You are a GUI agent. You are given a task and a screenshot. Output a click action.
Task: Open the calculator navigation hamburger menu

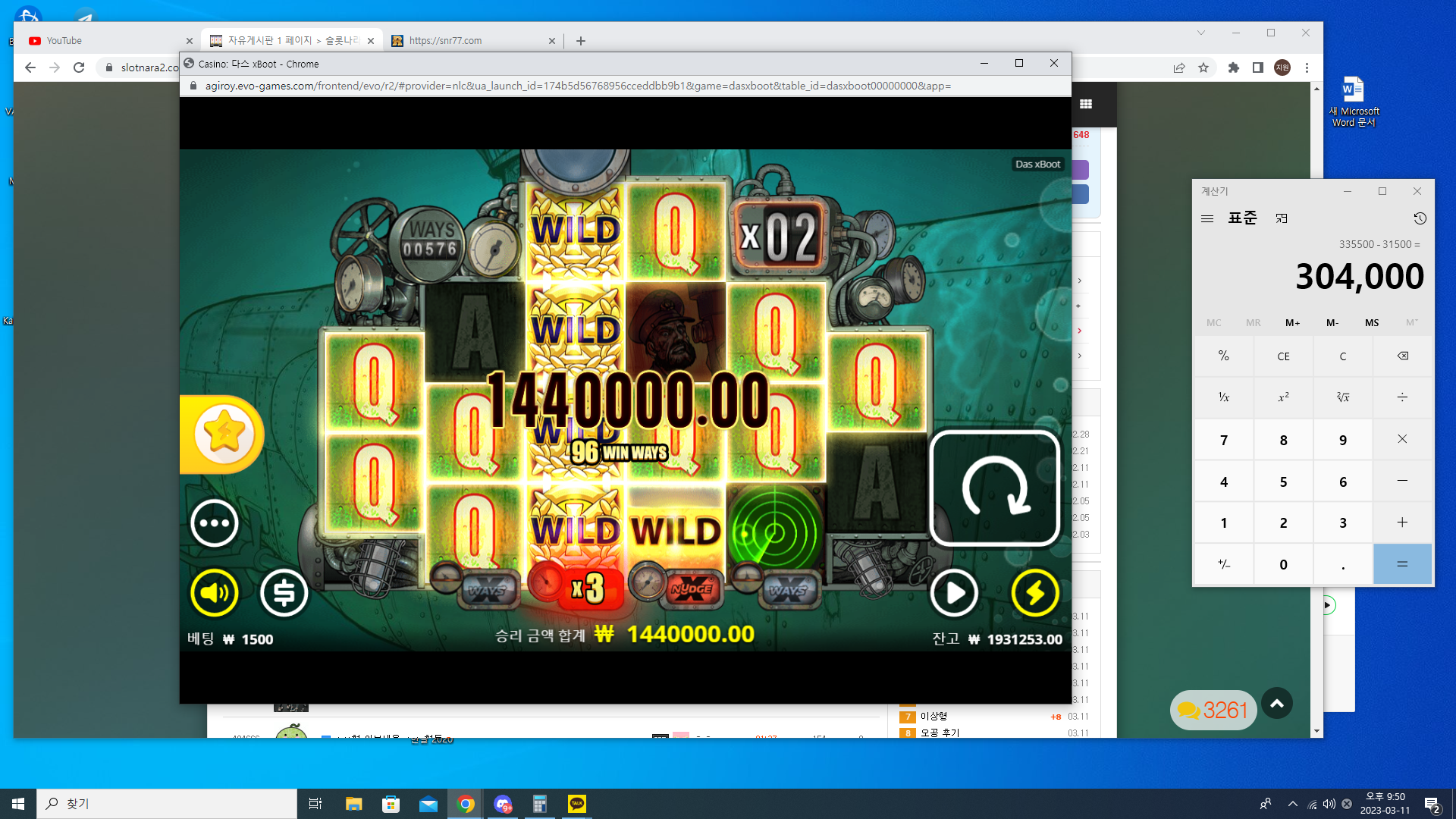pos(1207,218)
